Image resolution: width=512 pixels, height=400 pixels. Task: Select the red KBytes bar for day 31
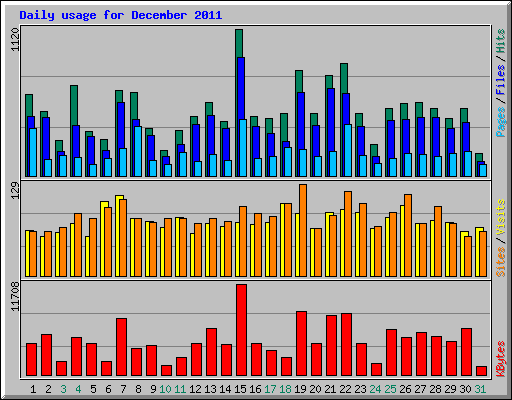pyautogui.click(x=482, y=371)
